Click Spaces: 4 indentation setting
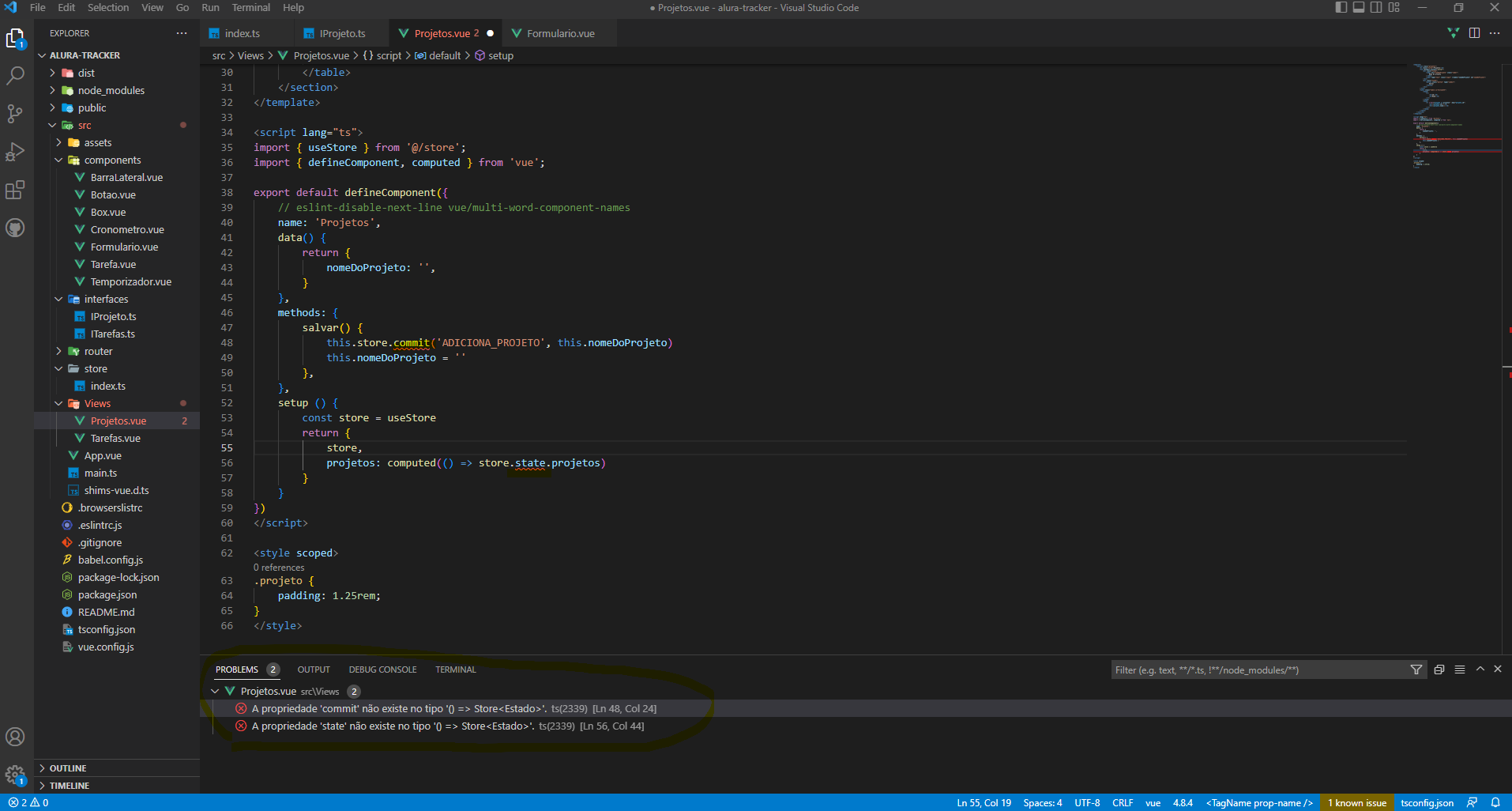Screen dimensions: 1512x811 1042,802
